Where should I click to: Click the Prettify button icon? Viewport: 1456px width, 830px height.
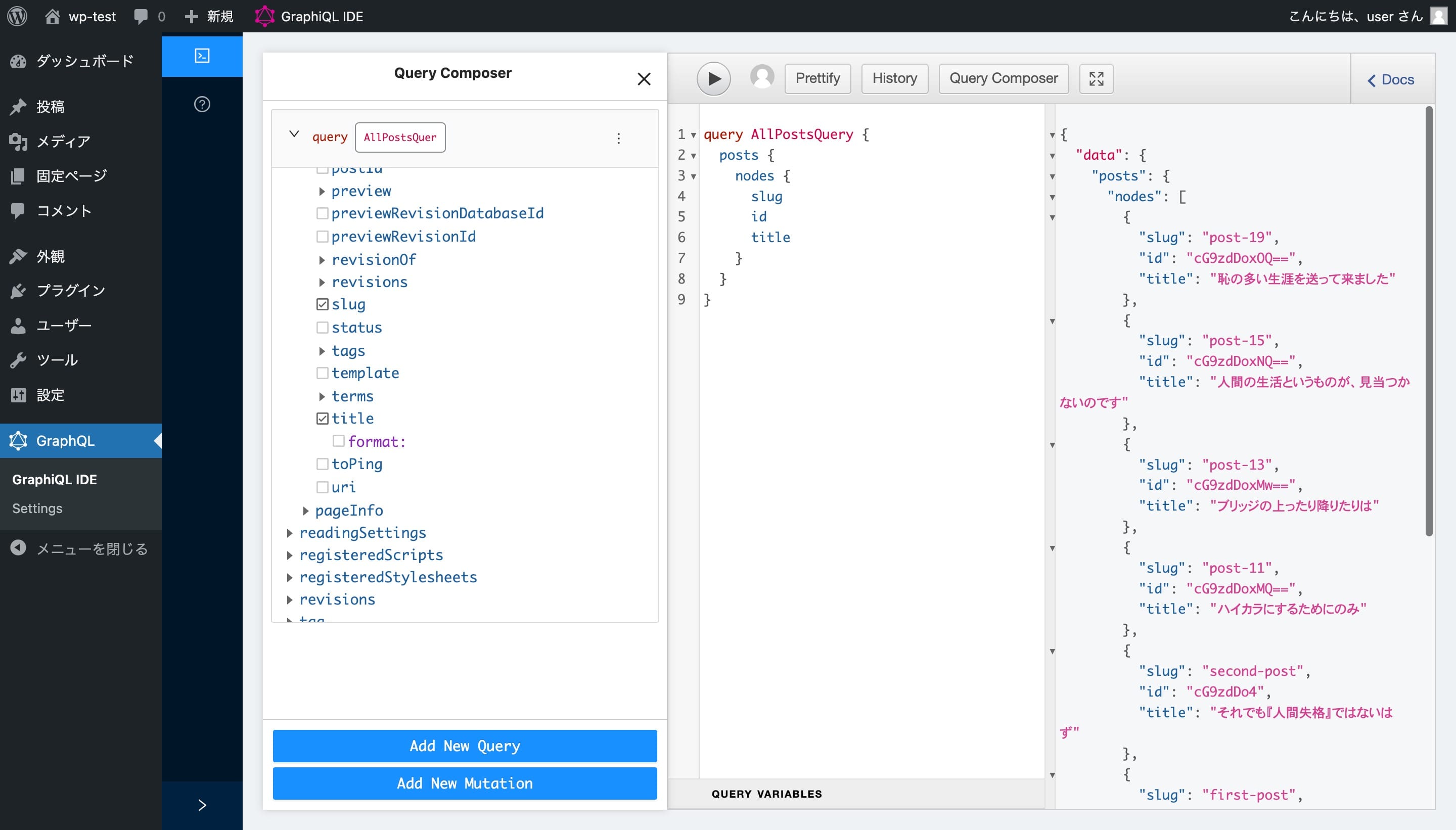[818, 78]
